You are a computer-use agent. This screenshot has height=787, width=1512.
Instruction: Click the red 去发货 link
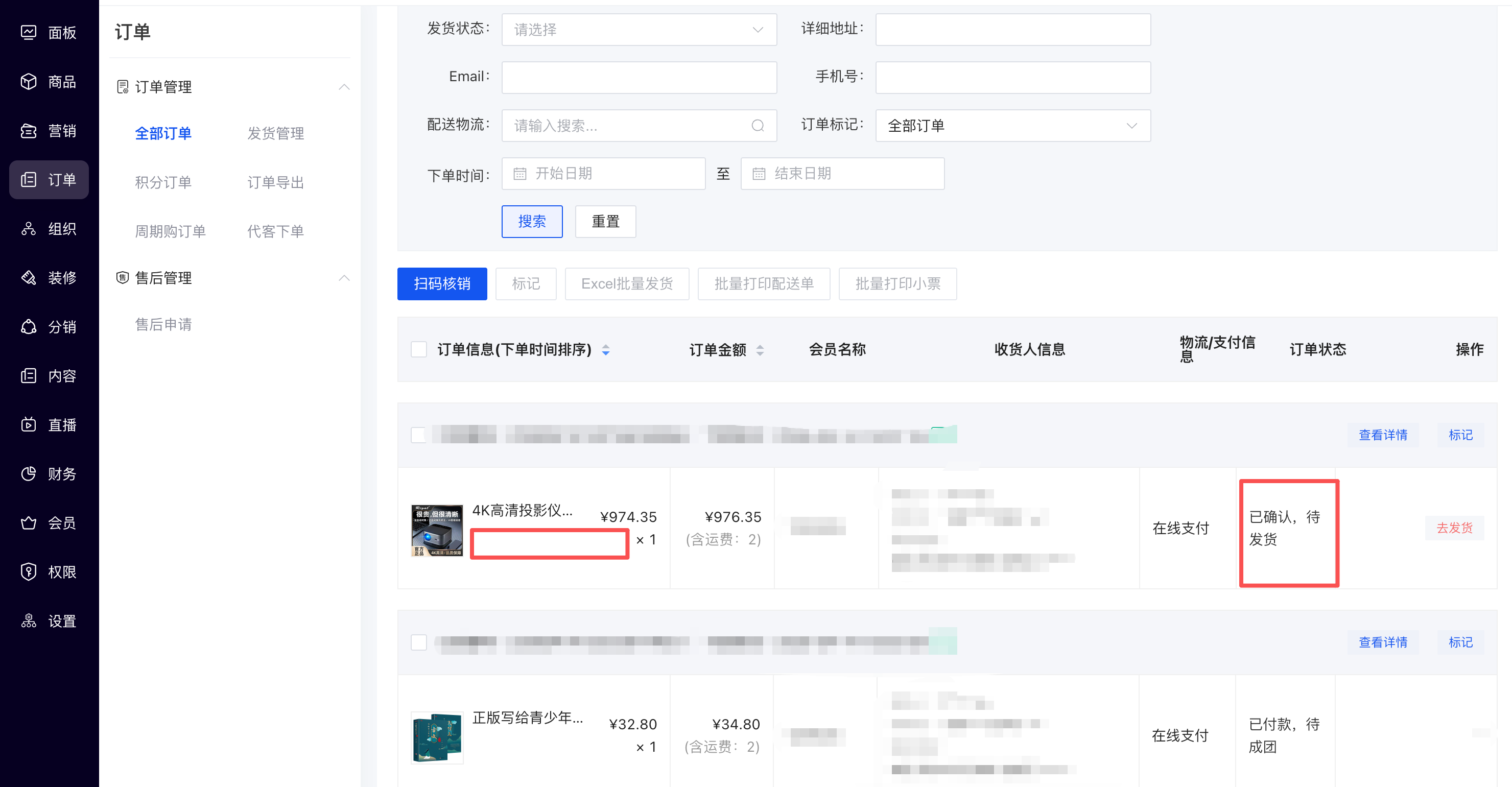pos(1454,528)
